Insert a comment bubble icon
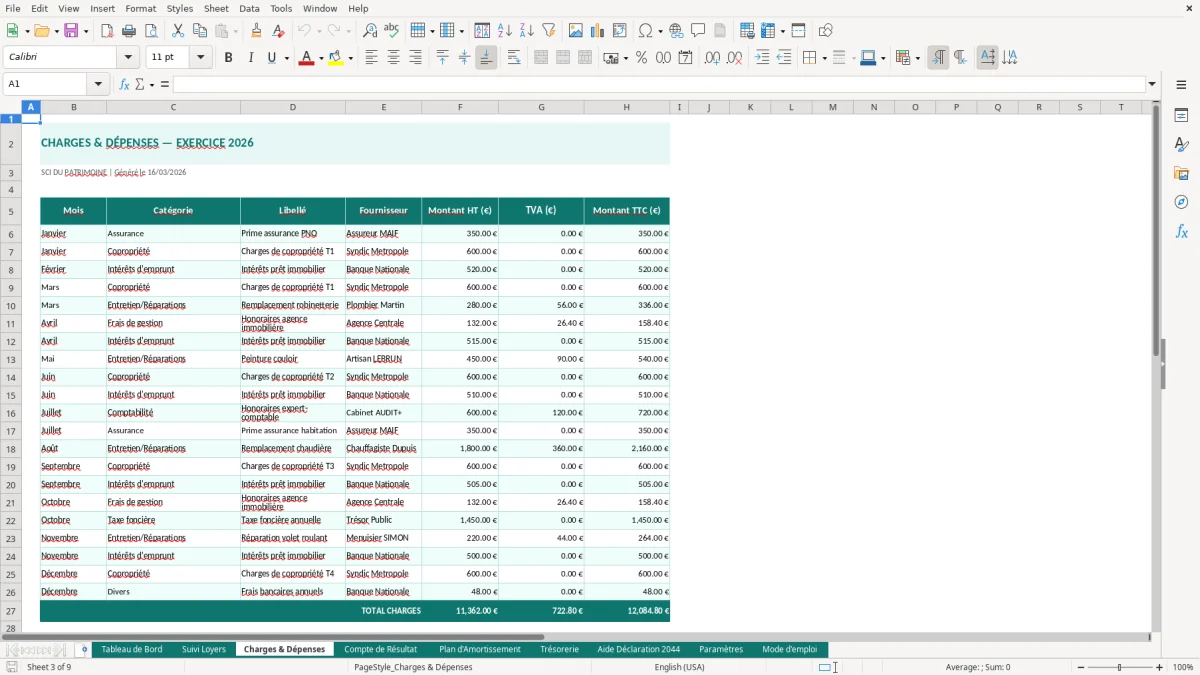This screenshot has width=1200, height=675. pos(698,31)
